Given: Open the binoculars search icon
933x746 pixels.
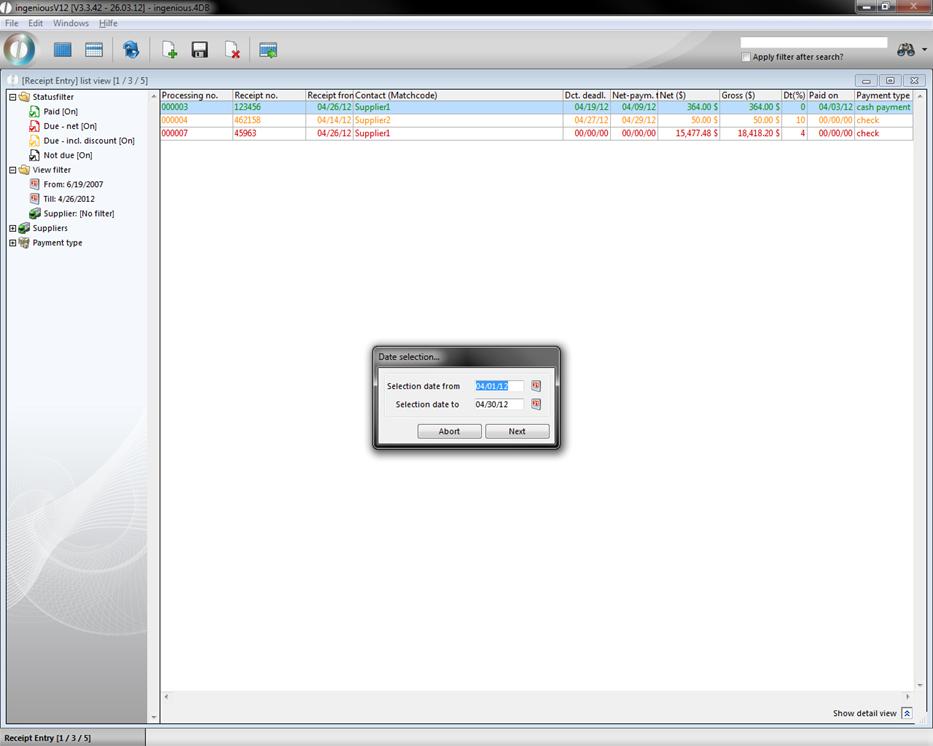Looking at the screenshot, I should pos(906,50).
